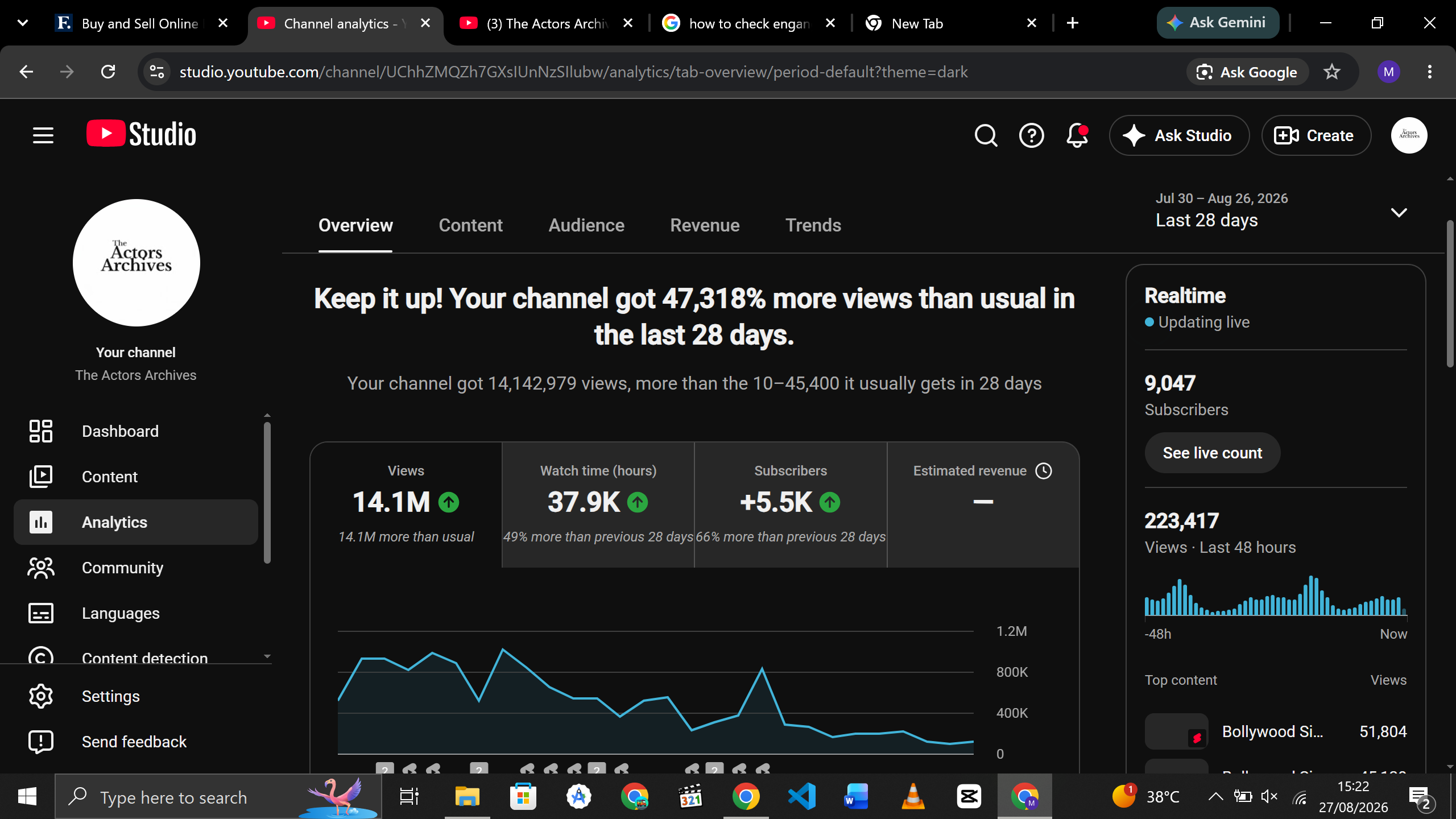Show hidden system tray icons
1456x819 pixels.
1215,796
